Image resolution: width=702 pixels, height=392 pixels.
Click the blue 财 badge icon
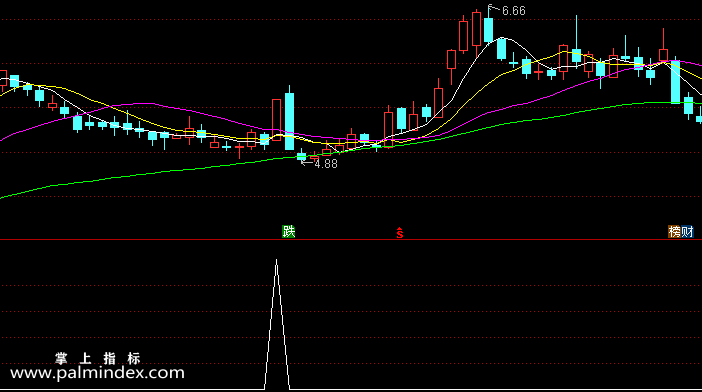coord(687,231)
